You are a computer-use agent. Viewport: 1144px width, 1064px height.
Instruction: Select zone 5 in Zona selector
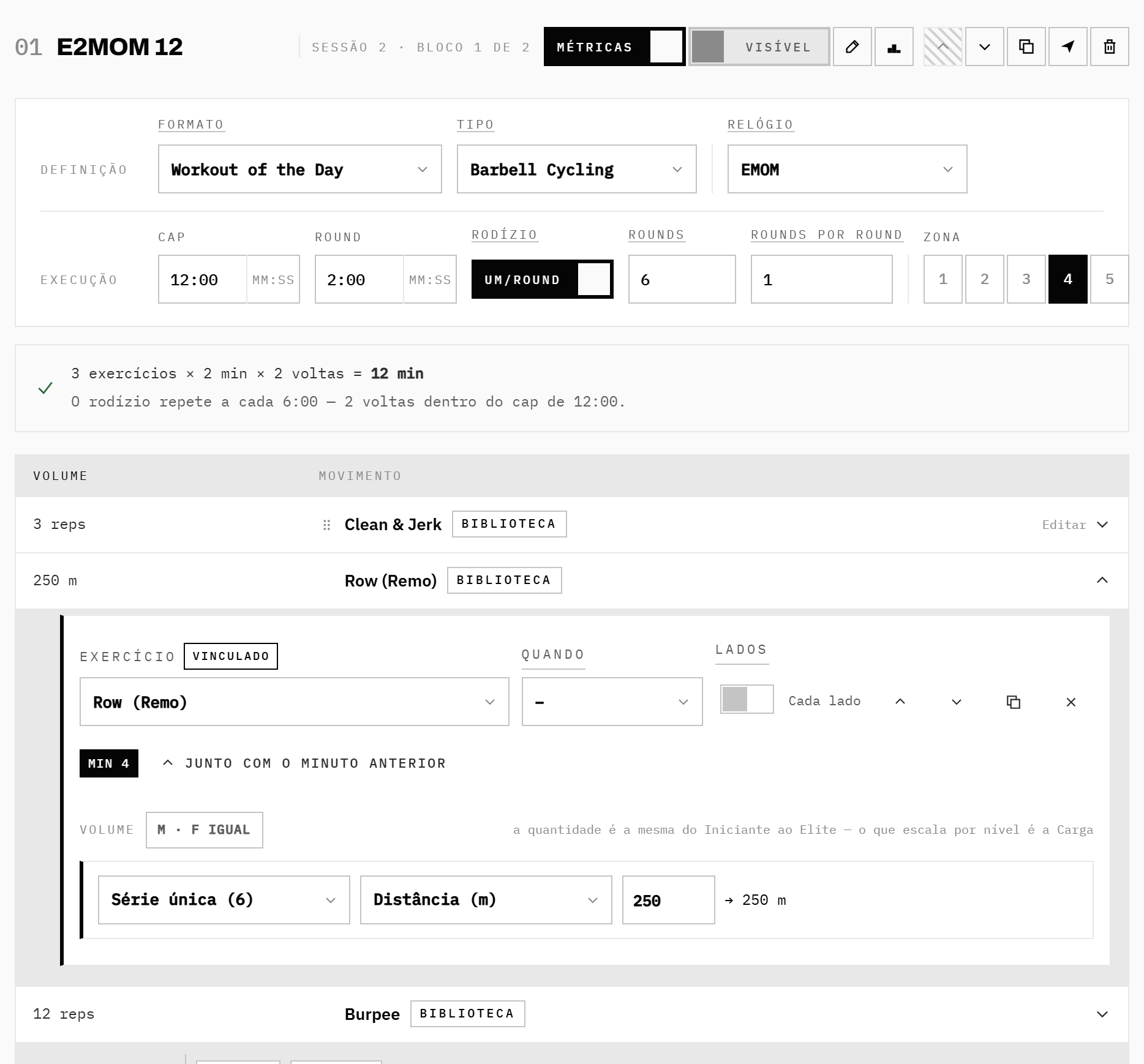coord(1109,279)
